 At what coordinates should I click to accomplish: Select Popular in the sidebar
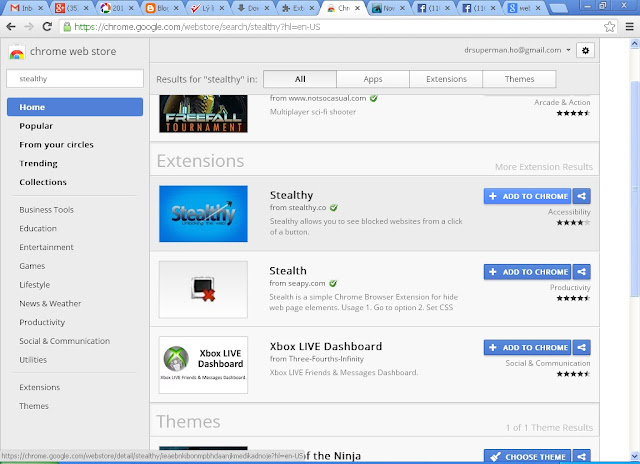tap(36, 126)
